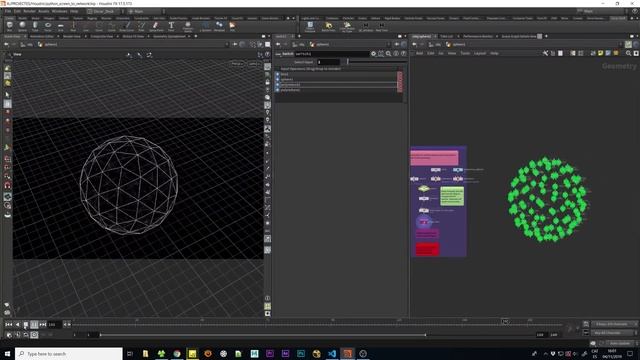Jump to last frame button
The image size is (640, 360).
43,324
